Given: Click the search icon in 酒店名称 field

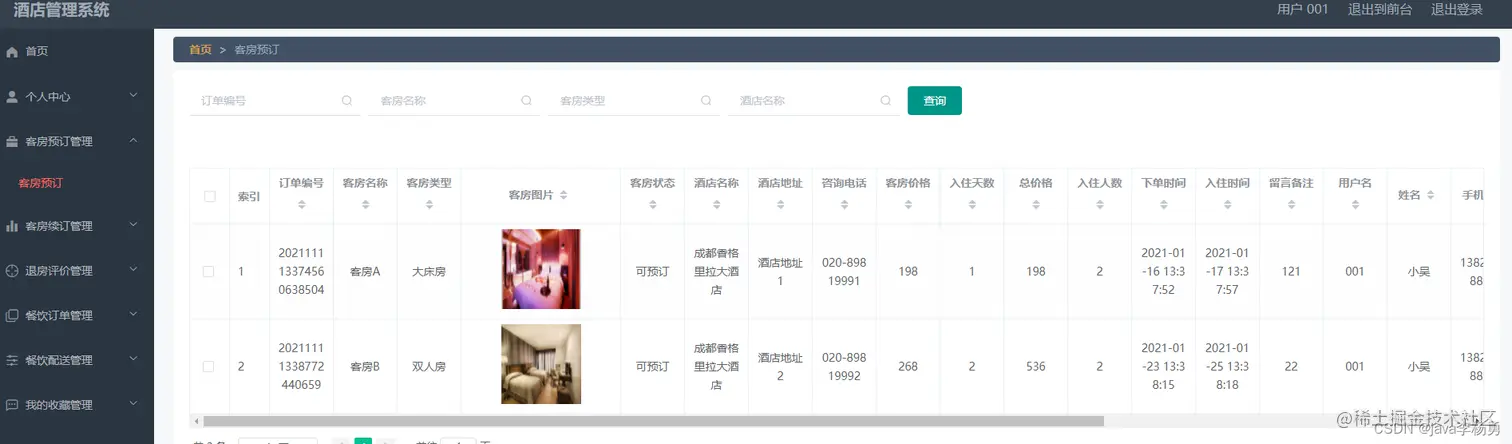Looking at the screenshot, I should [885, 100].
